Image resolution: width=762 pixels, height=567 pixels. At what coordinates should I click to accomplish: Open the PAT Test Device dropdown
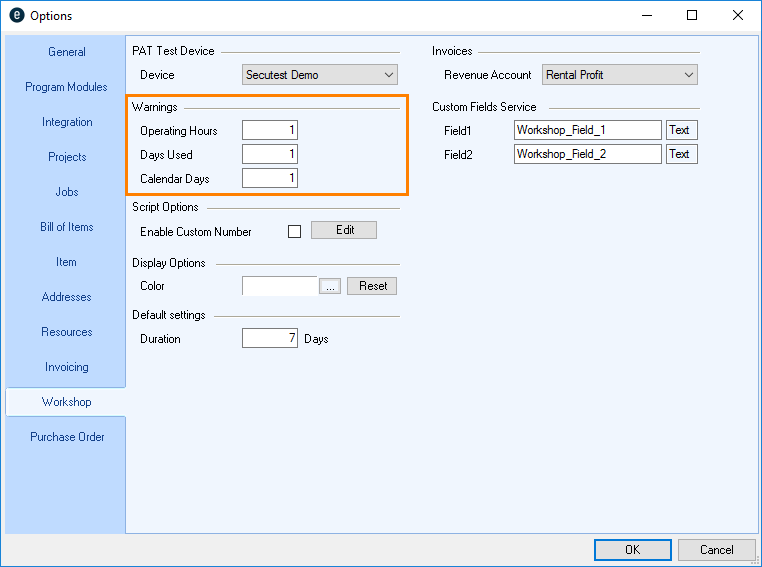point(320,75)
